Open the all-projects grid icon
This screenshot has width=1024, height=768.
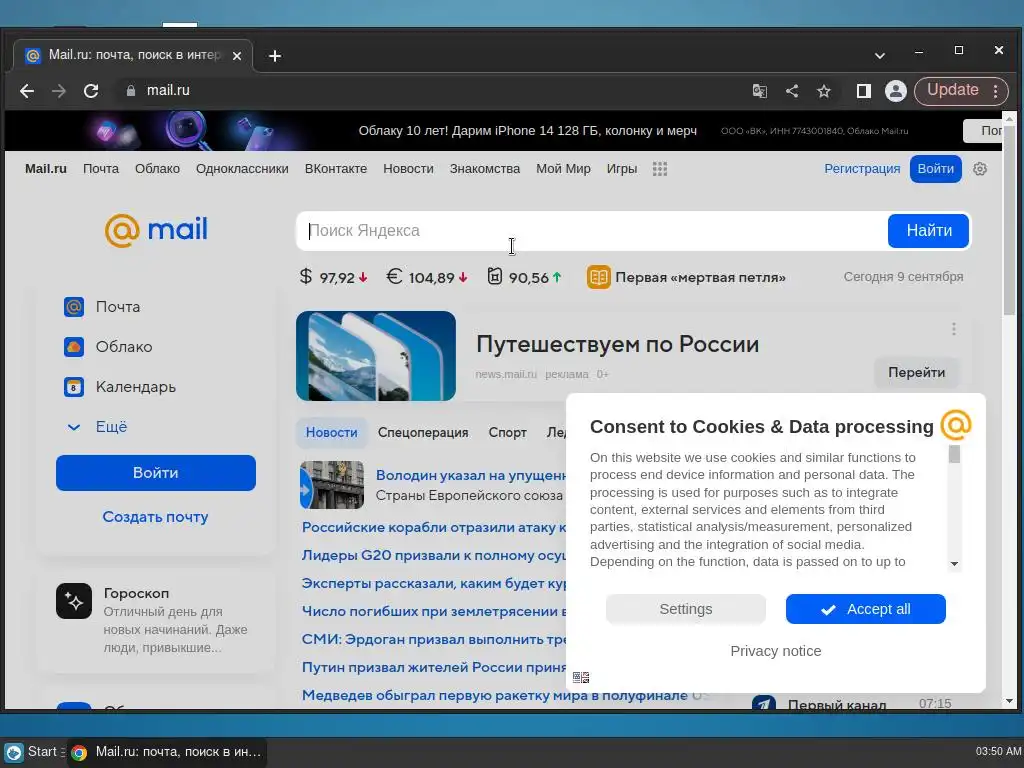pos(660,169)
